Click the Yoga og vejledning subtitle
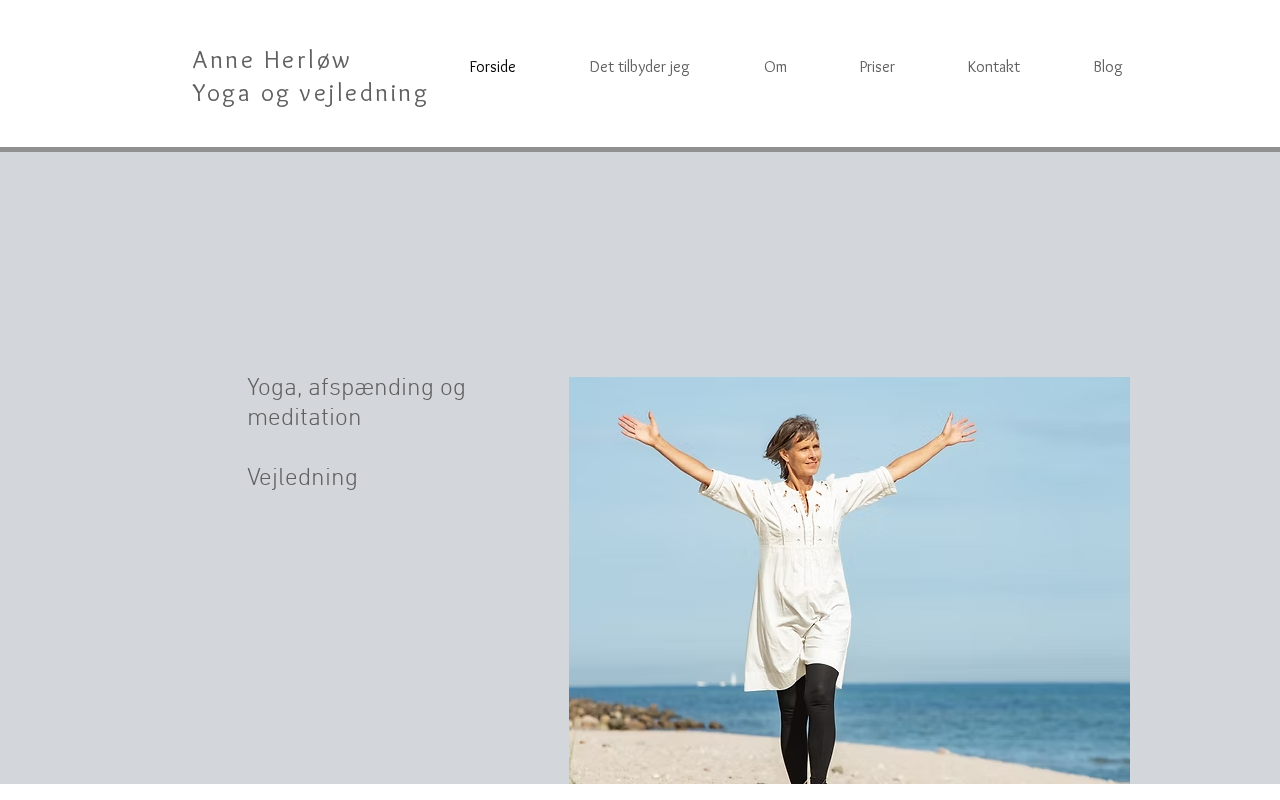Image resolution: width=1280 pixels, height=800 pixels. point(310,93)
